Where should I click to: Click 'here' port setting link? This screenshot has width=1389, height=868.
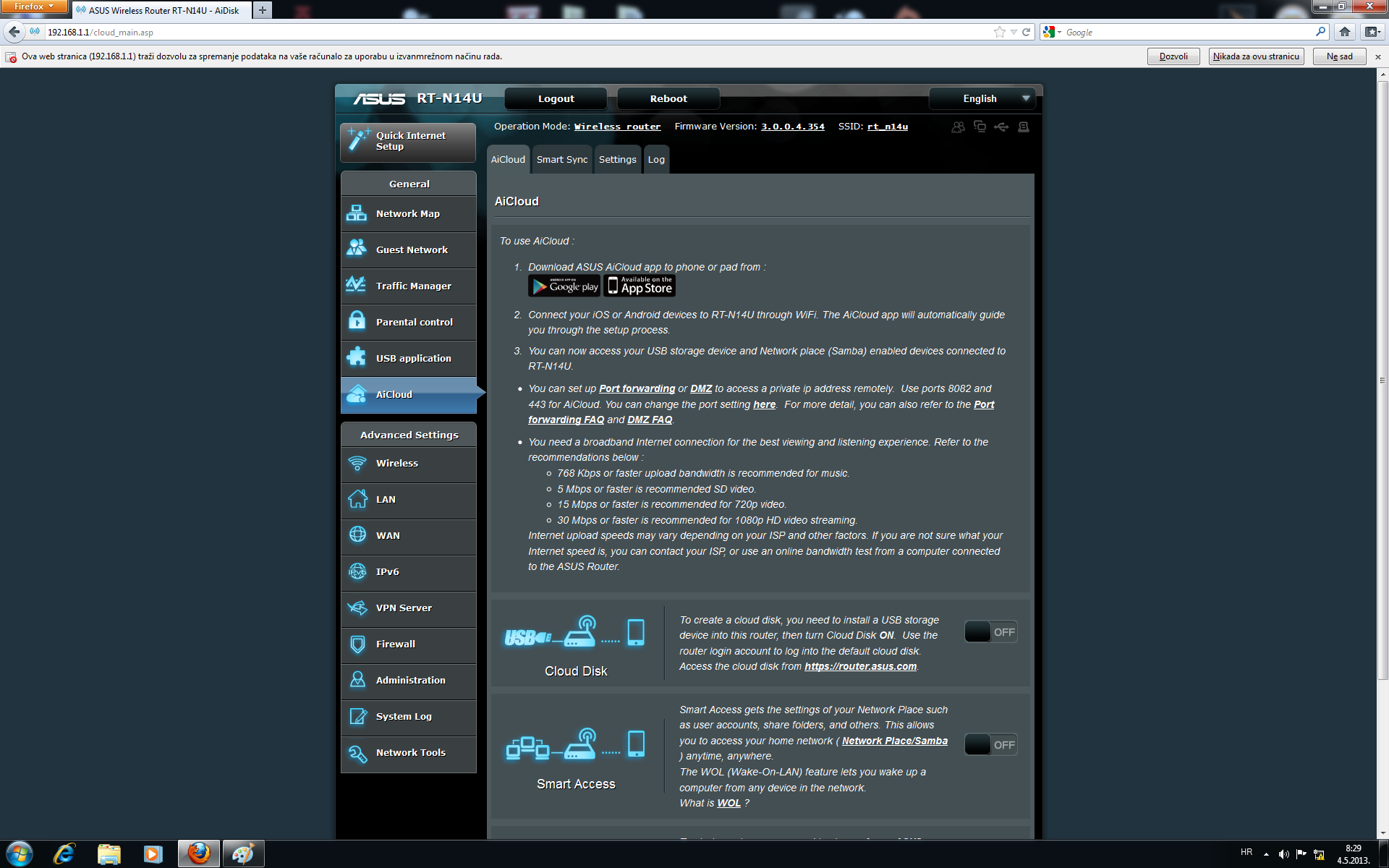click(x=764, y=405)
